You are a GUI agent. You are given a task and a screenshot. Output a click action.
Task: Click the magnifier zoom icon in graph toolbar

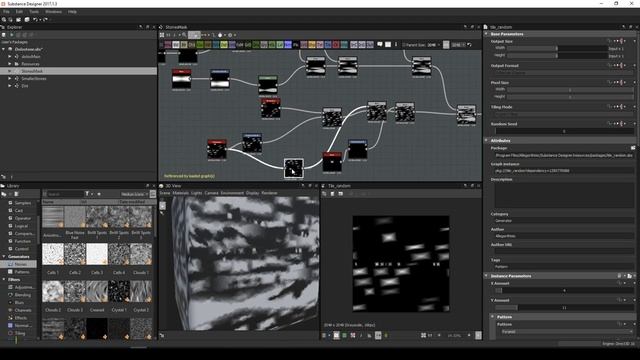(184, 35)
